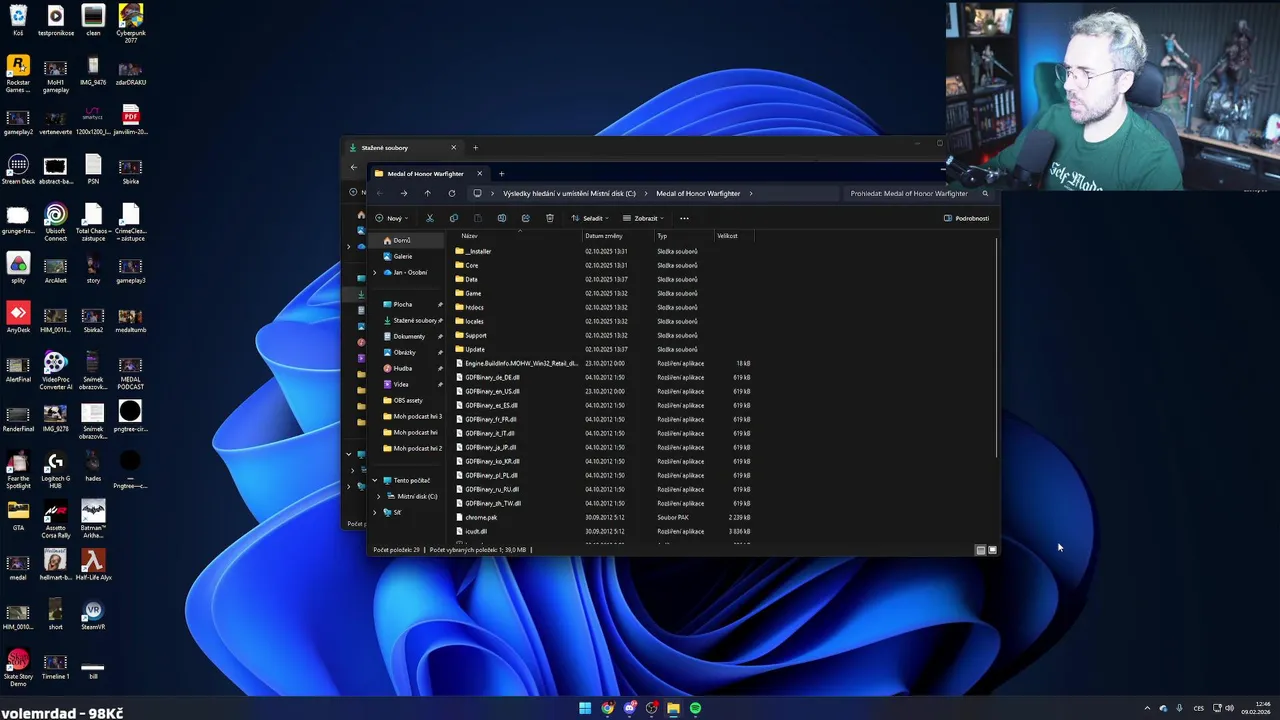Open the Windows Start menu
This screenshot has width=1280, height=720.
pyautogui.click(x=585, y=708)
